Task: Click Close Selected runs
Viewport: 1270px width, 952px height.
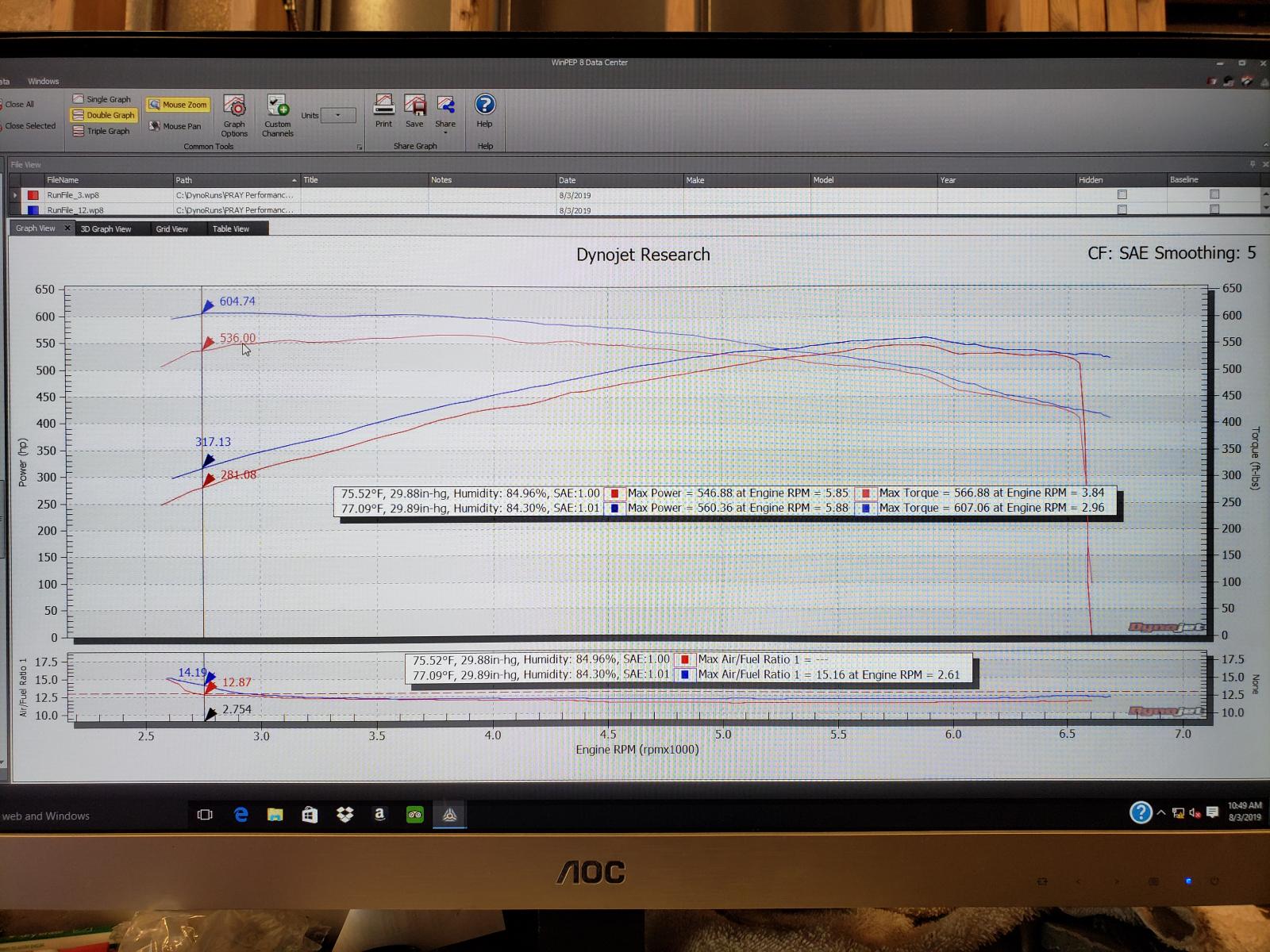Action: click(x=30, y=125)
